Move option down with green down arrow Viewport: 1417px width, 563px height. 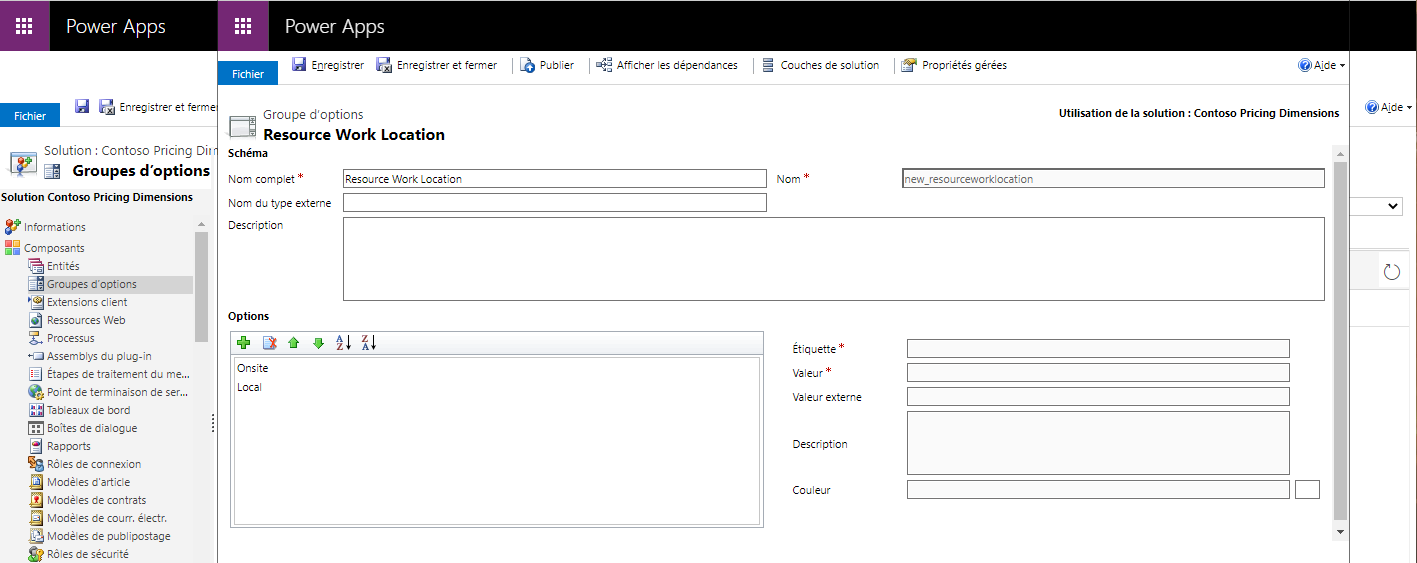(319, 343)
